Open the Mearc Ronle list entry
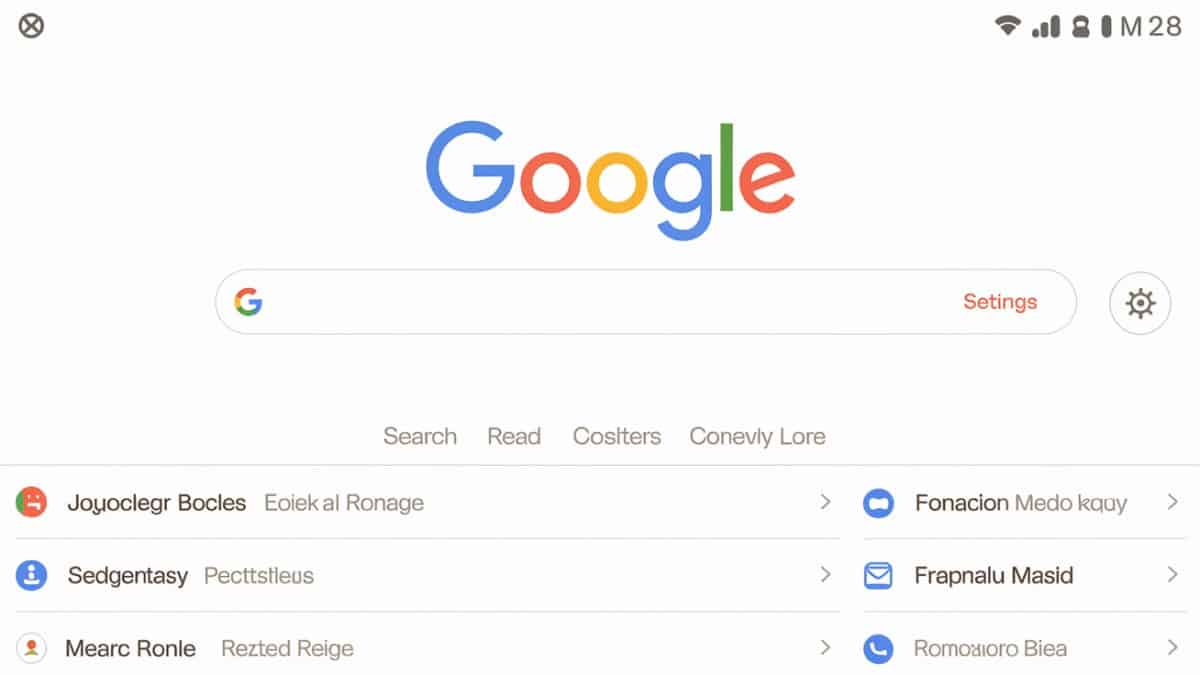Viewport: 1200px width, 675px height. (130, 649)
